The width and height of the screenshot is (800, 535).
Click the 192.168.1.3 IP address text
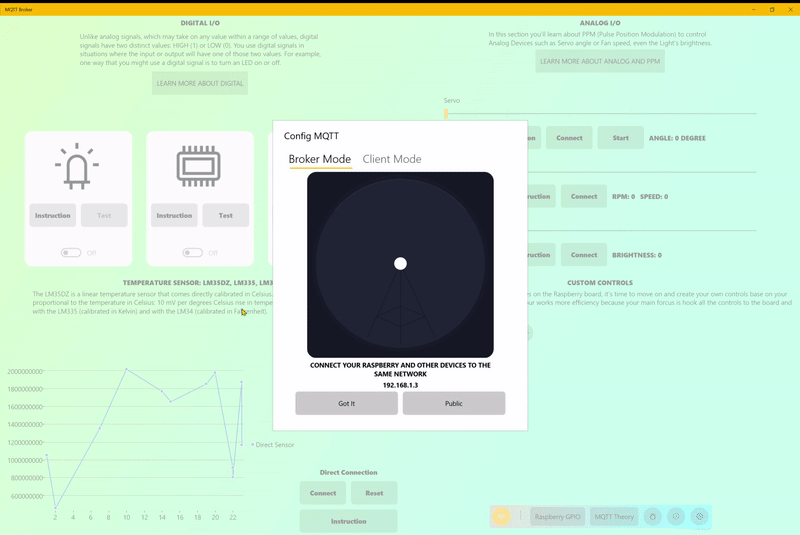pos(401,385)
